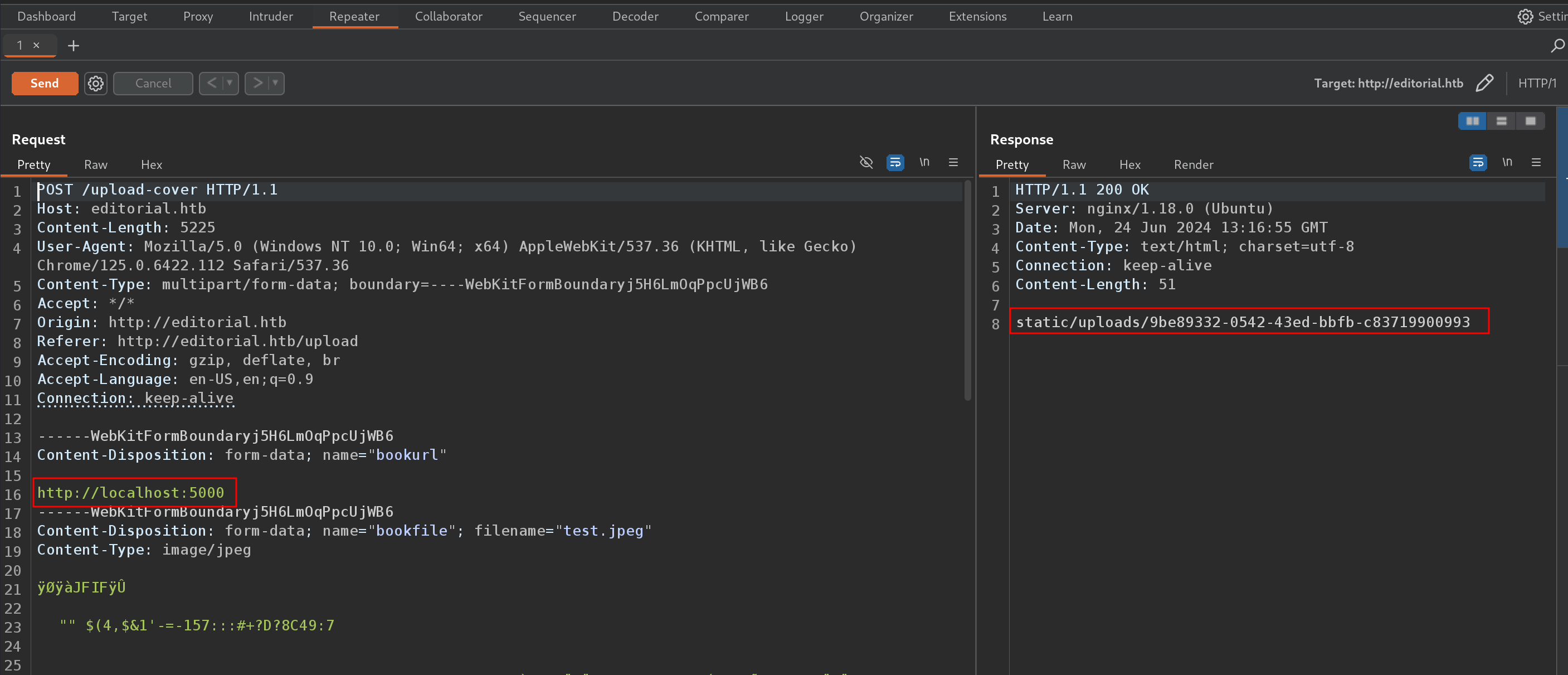
Task: Open the Repeater search magnifier icon
Action: [x=1556, y=46]
